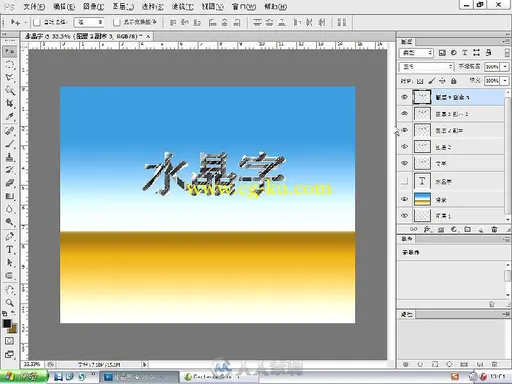Open the 文件(F) menu
The image size is (512, 384).
34,7
